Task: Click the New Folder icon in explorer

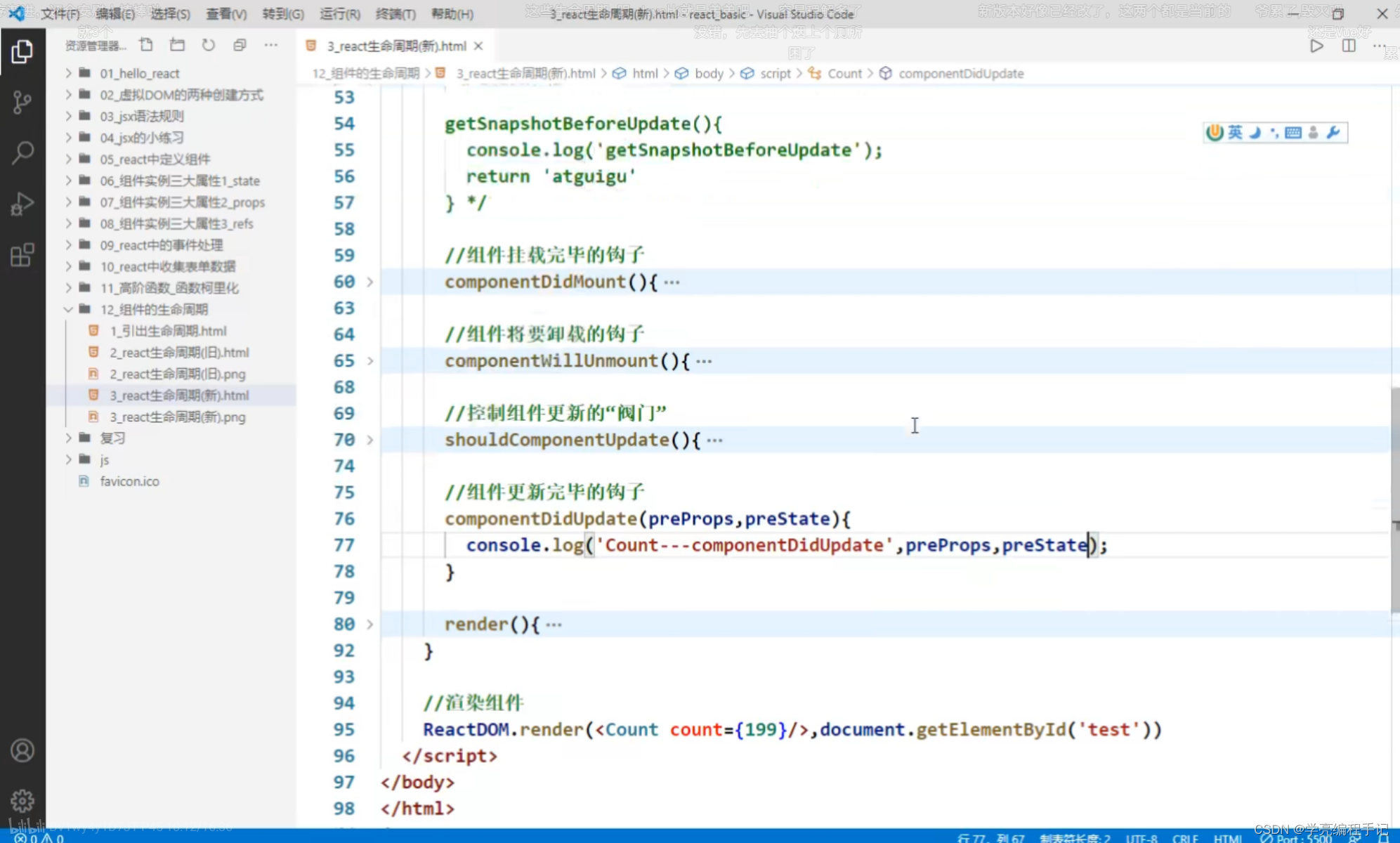Action: [177, 45]
